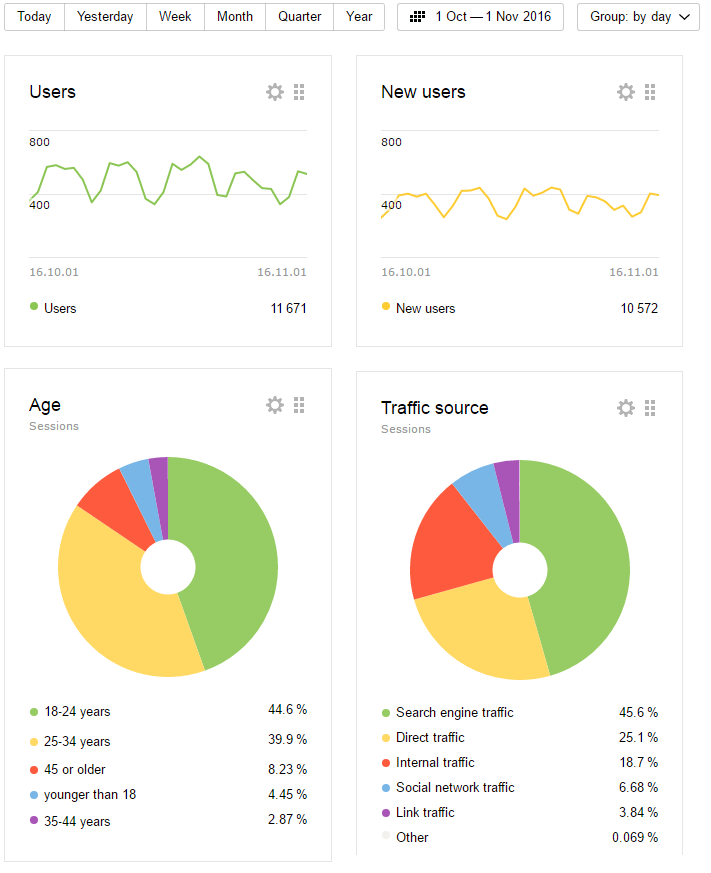Choose the Yesterday period button
The width and height of the screenshot is (711, 873).
coord(105,17)
